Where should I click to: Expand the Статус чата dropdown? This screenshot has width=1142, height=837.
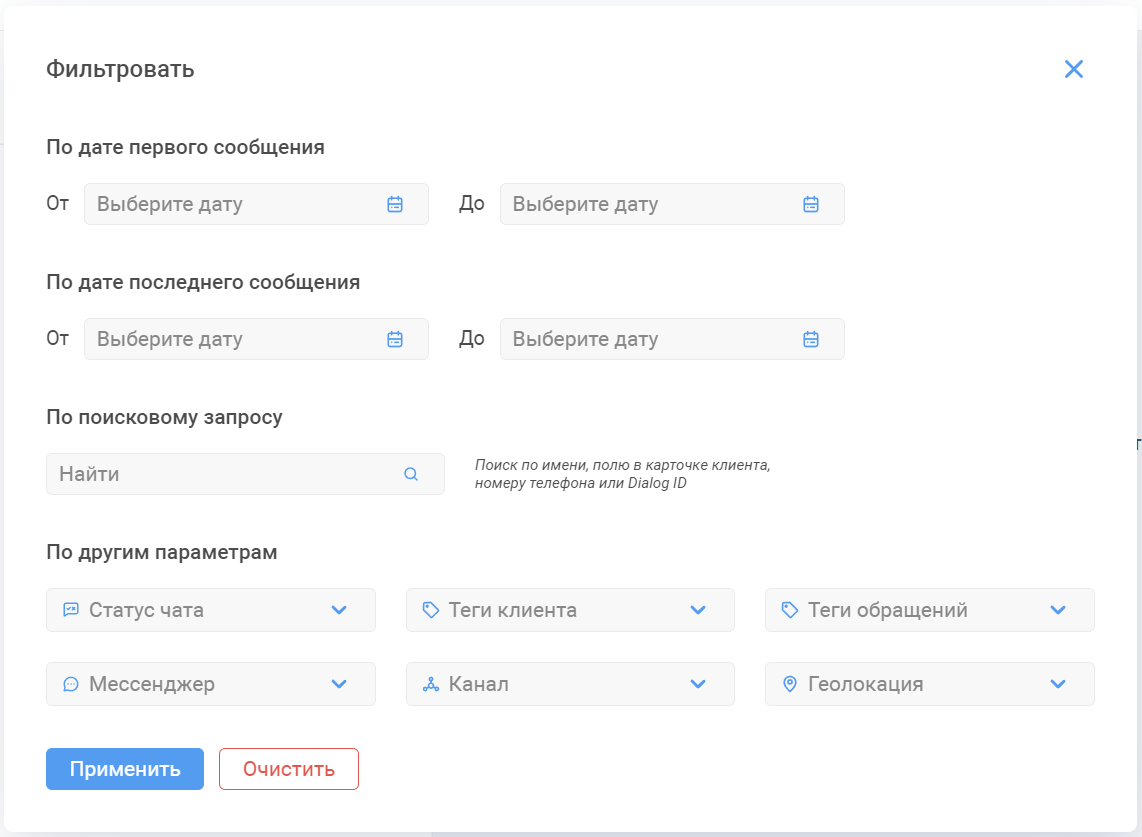point(210,610)
